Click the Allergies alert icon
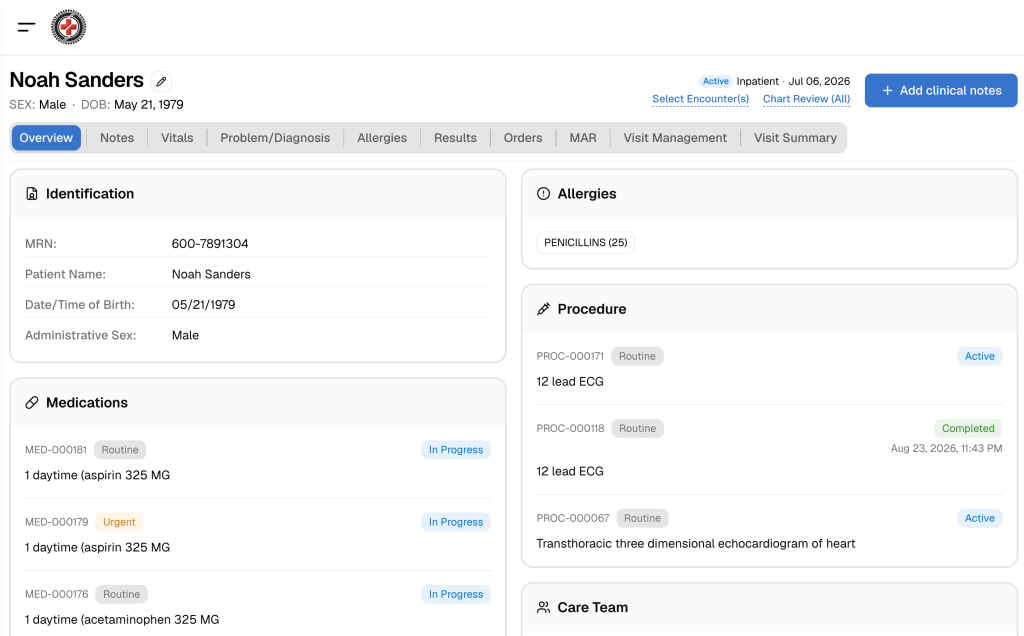1024x636 pixels. coord(543,194)
